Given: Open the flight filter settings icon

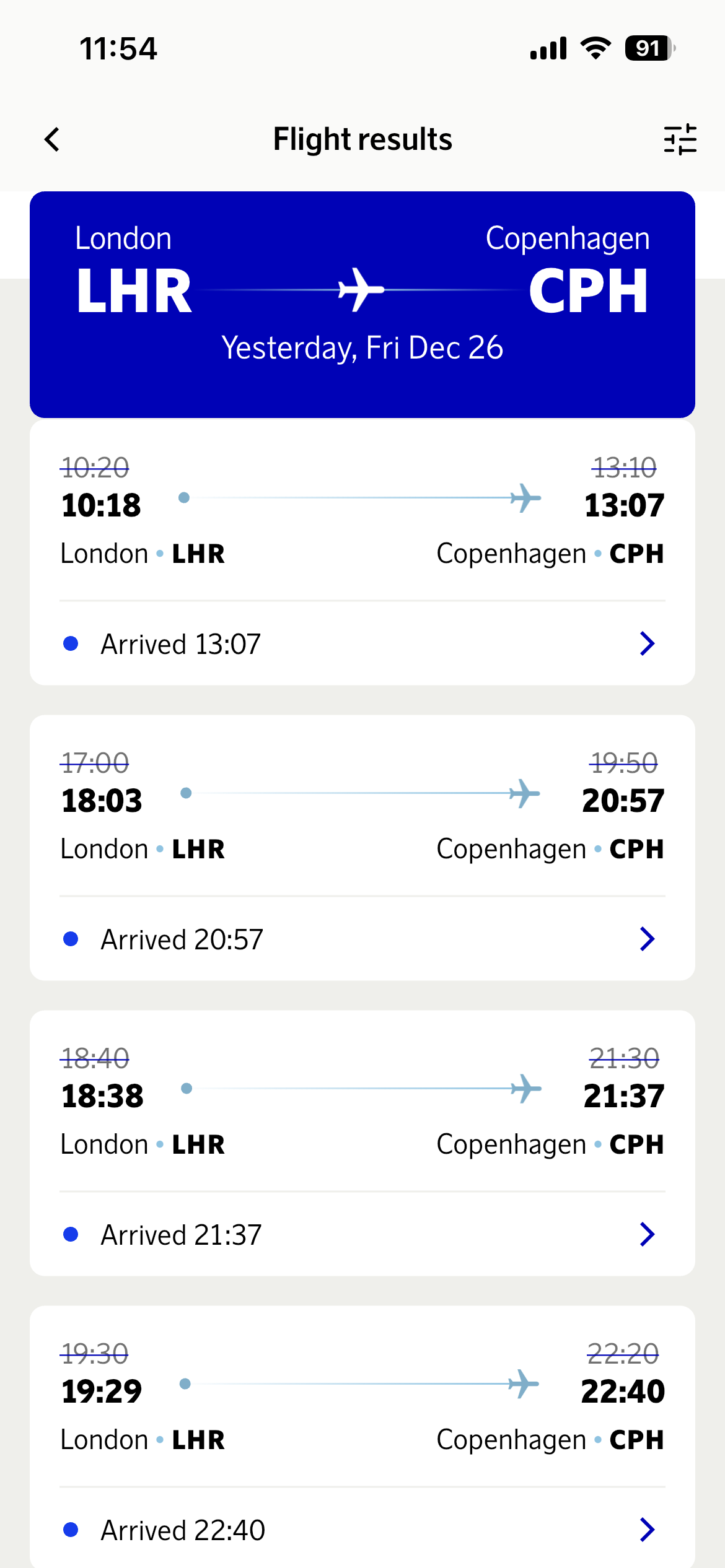Looking at the screenshot, I should pos(680,139).
